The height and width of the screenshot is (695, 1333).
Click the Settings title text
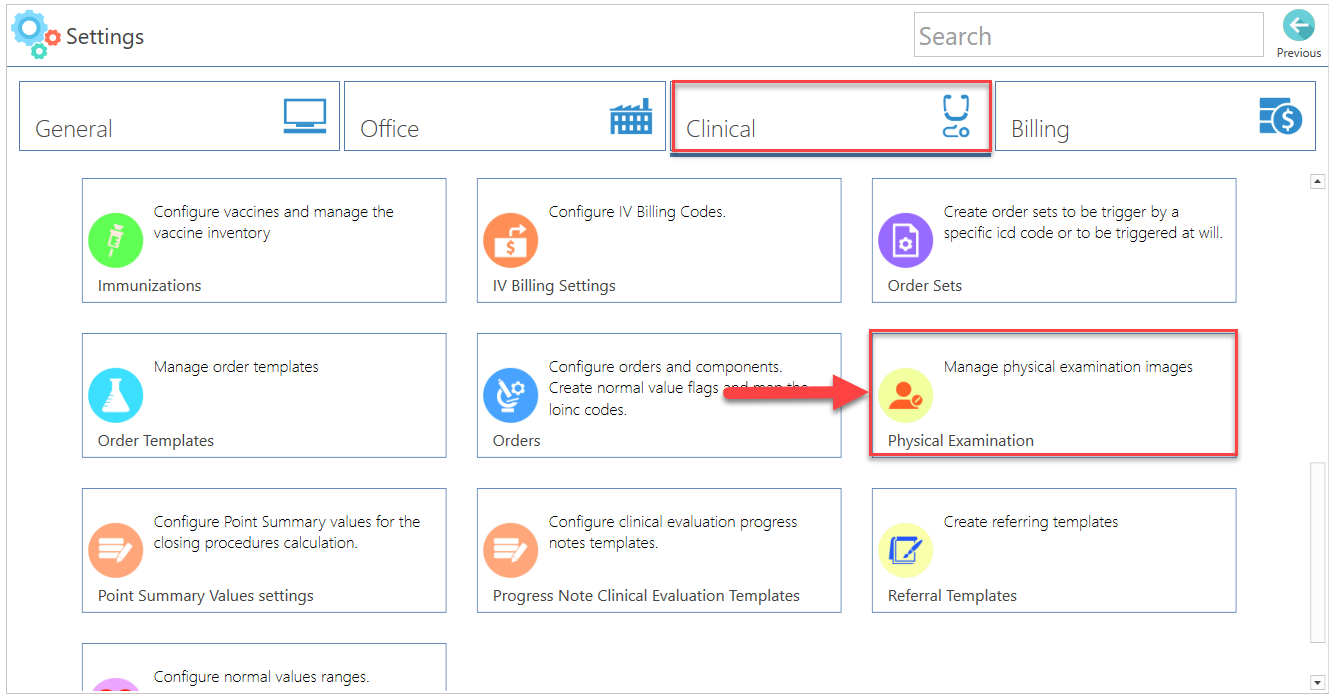tap(105, 37)
